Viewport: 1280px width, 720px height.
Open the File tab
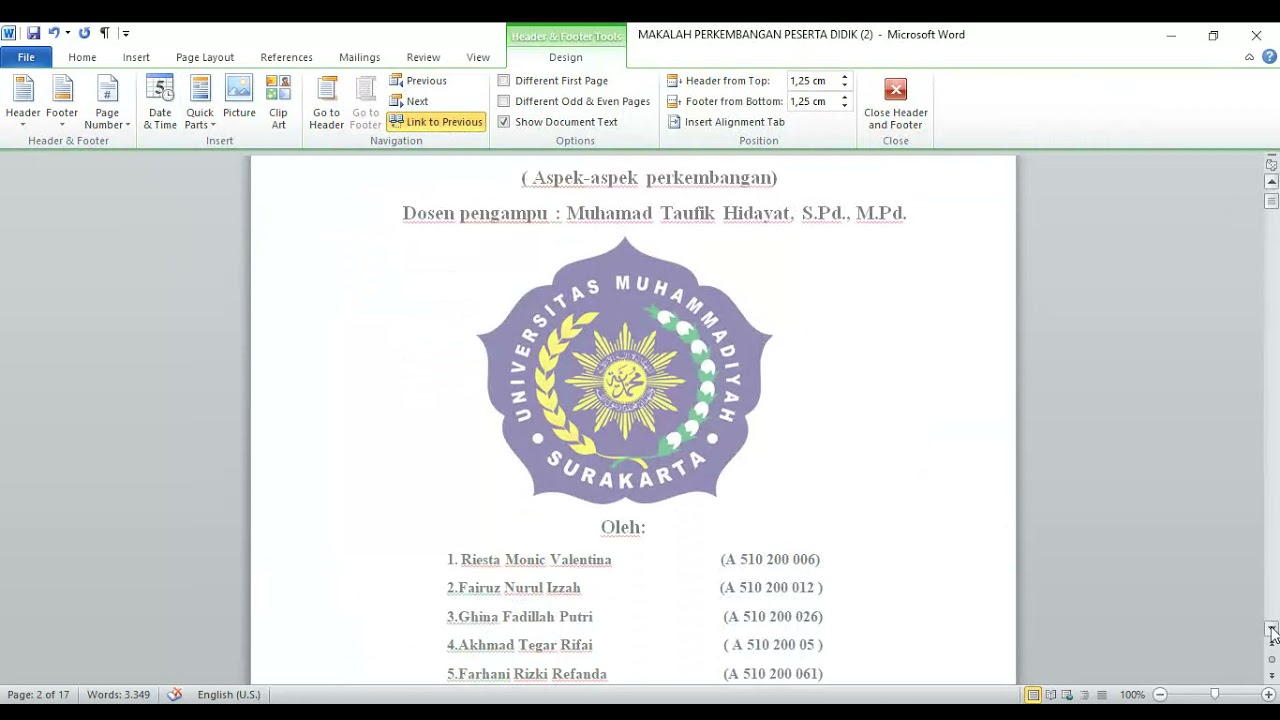click(26, 57)
